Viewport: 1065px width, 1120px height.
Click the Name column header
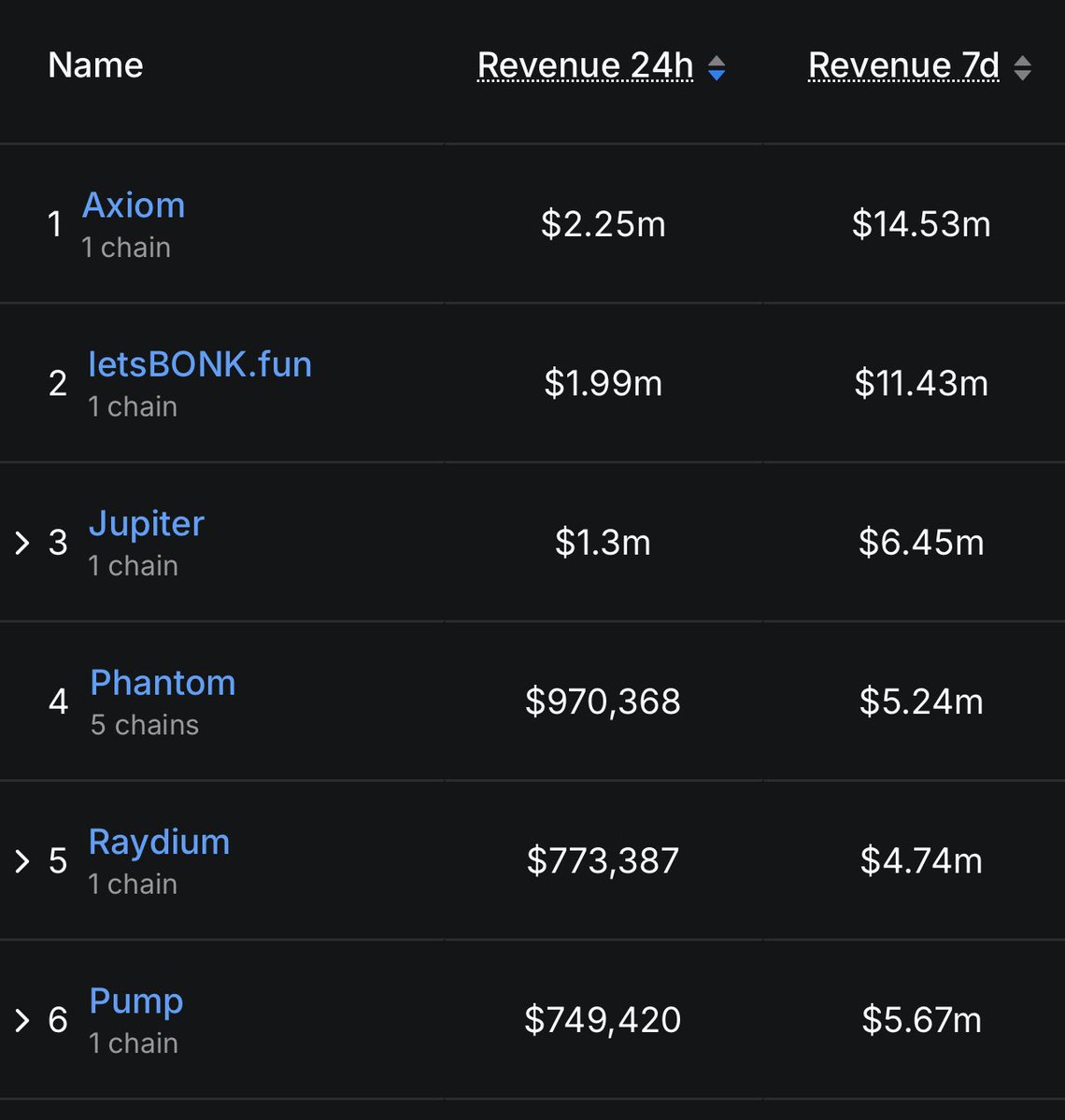(x=95, y=65)
